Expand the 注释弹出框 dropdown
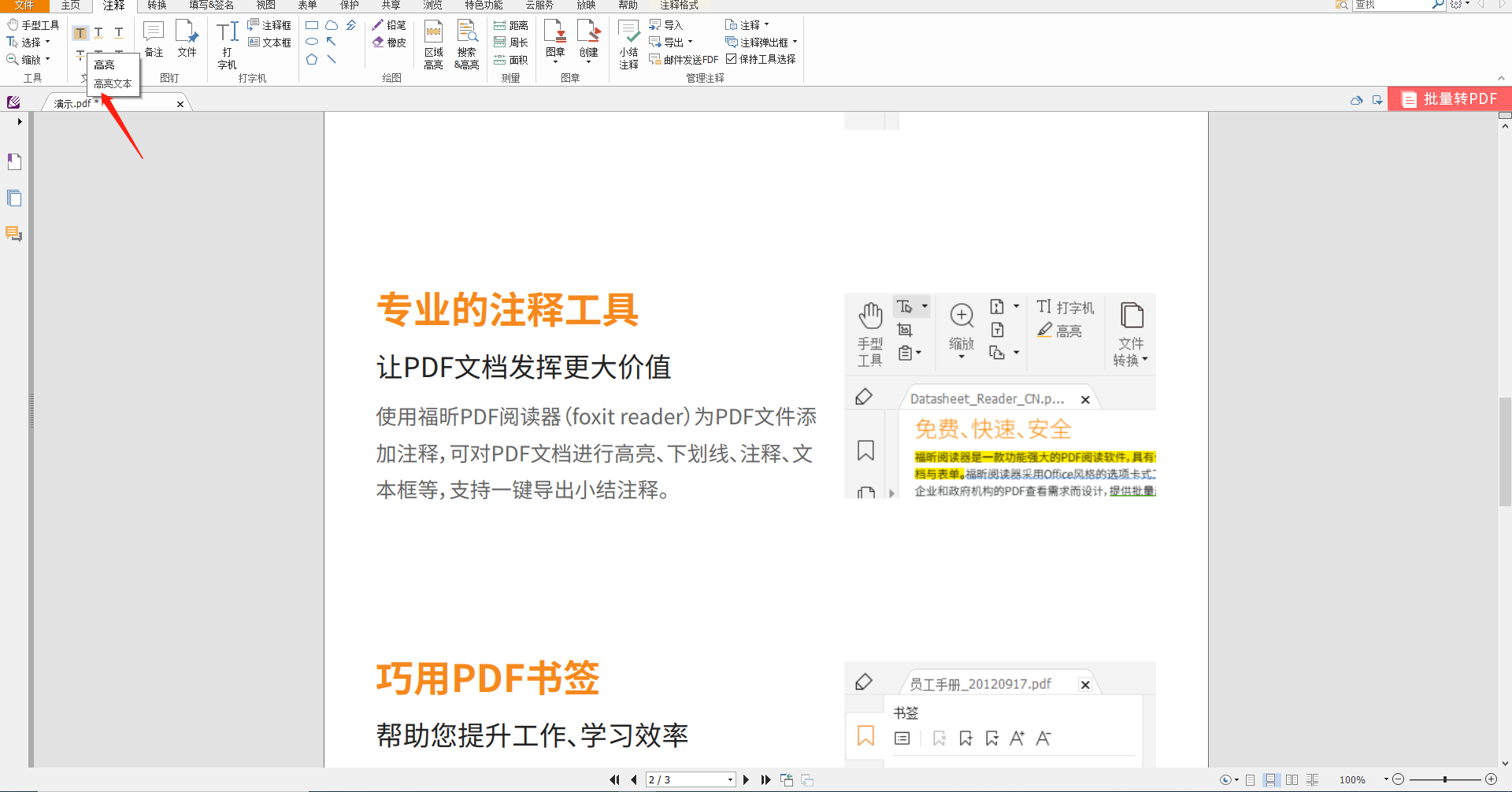Screen dimensions: 1512x792 [x=795, y=42]
